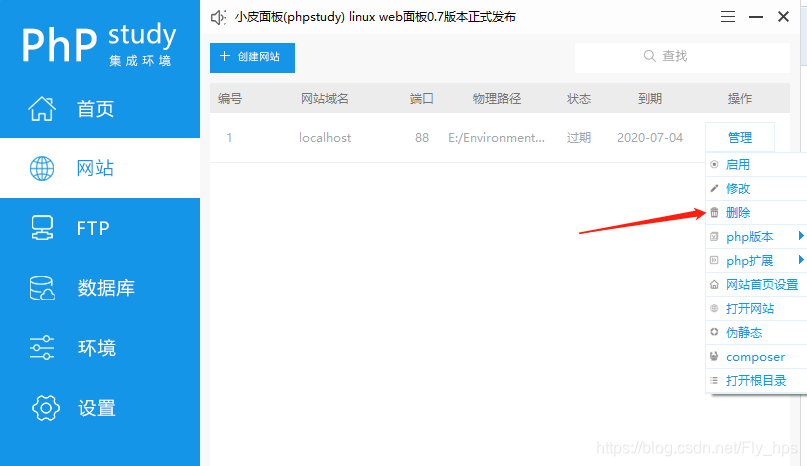
Task: Click the localhost domain cell
Action: coord(325,137)
